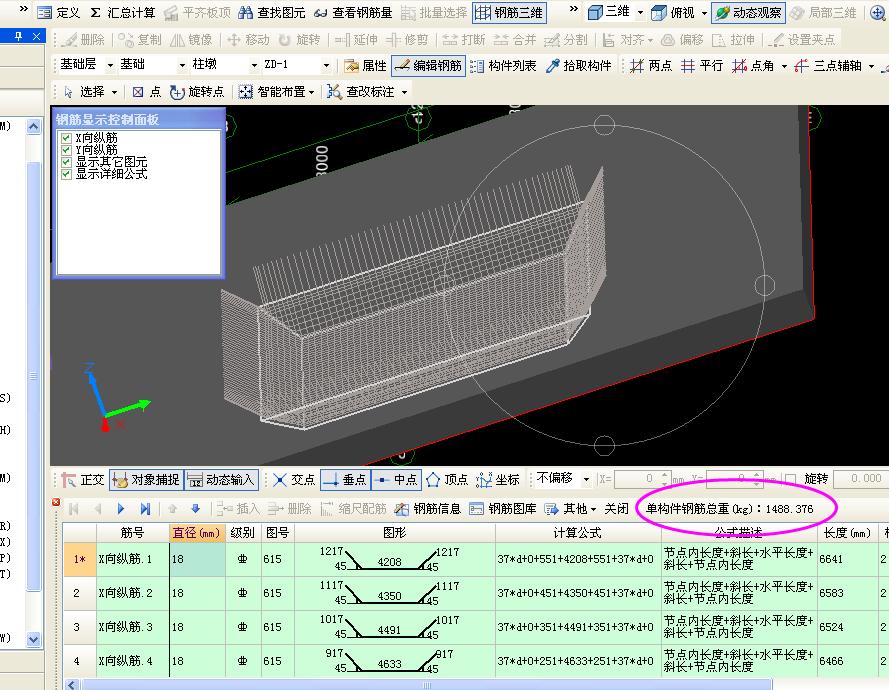Open the 定义 definition tool
The image size is (889, 690).
[x=59, y=12]
